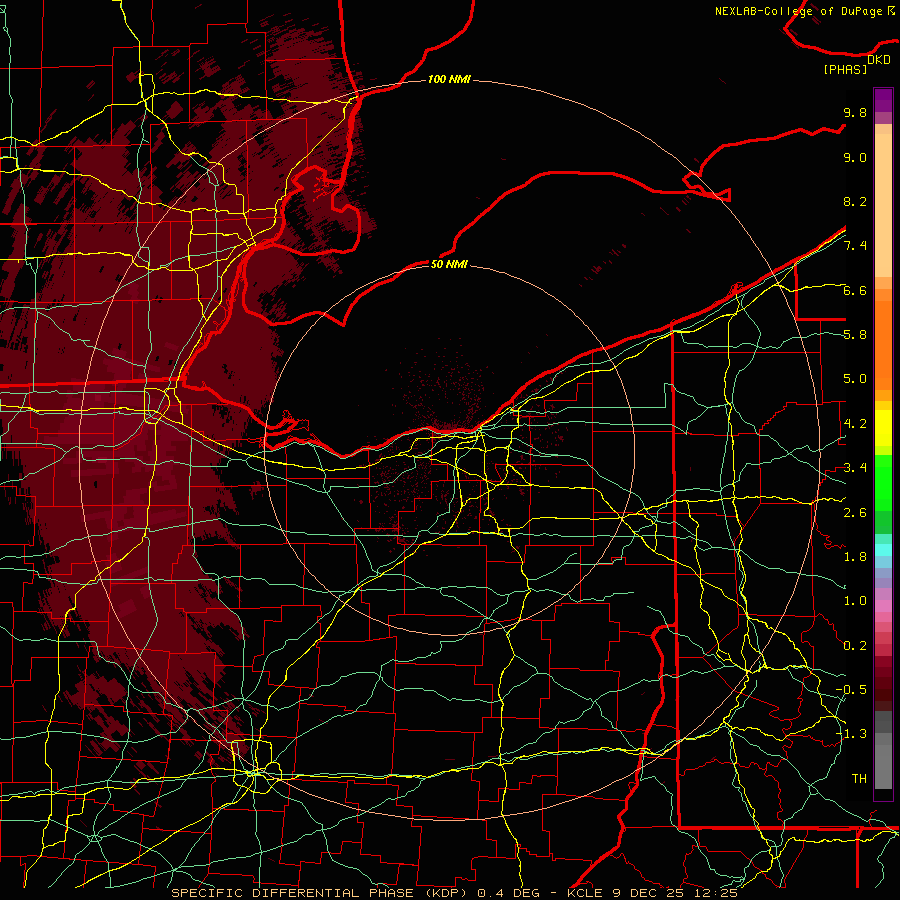This screenshot has height=900, width=900.
Task: Click the KCLE radar site identifier
Action: pyautogui.click(x=585, y=893)
